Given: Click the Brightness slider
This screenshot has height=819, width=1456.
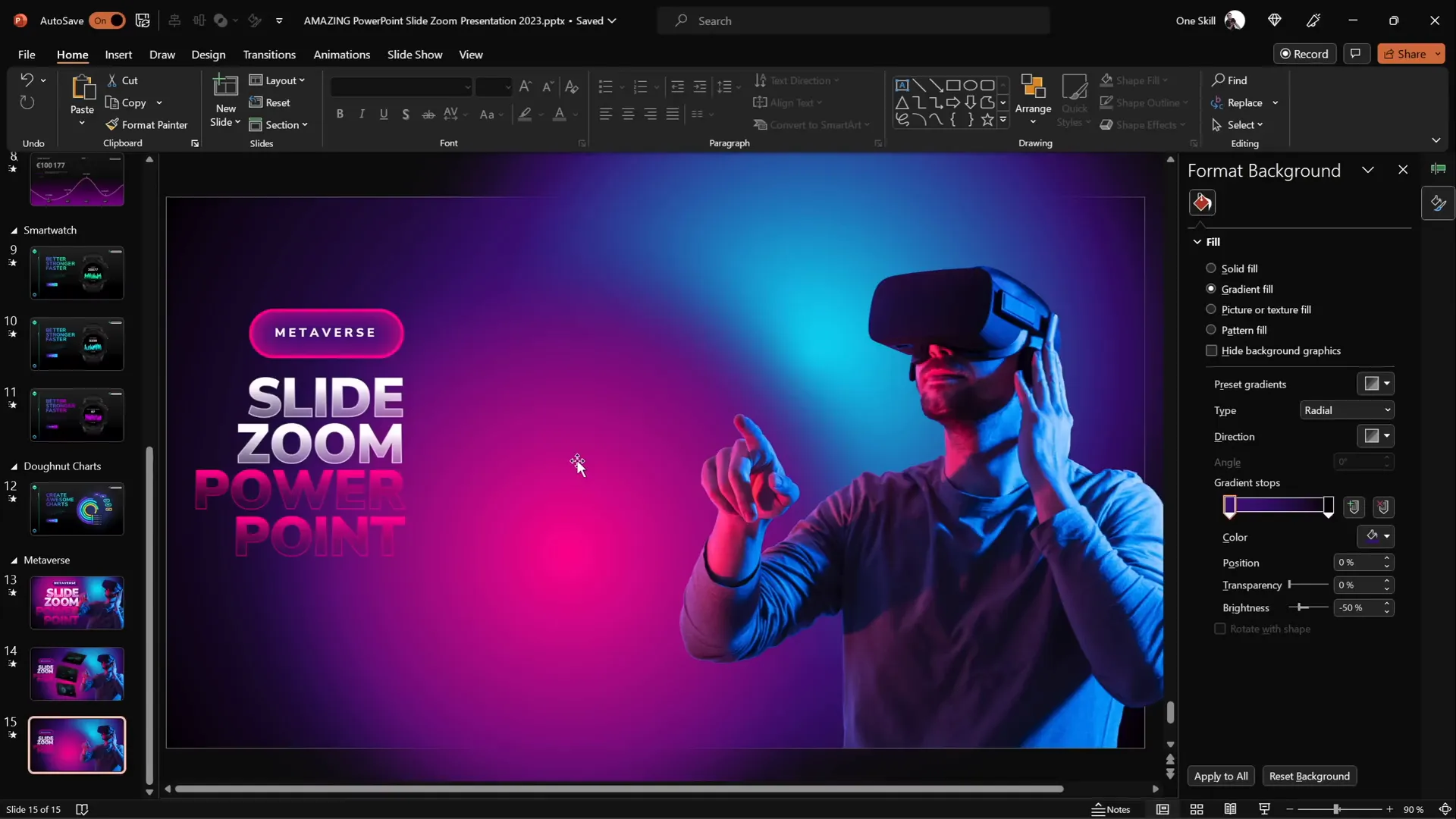Looking at the screenshot, I should (1307, 607).
